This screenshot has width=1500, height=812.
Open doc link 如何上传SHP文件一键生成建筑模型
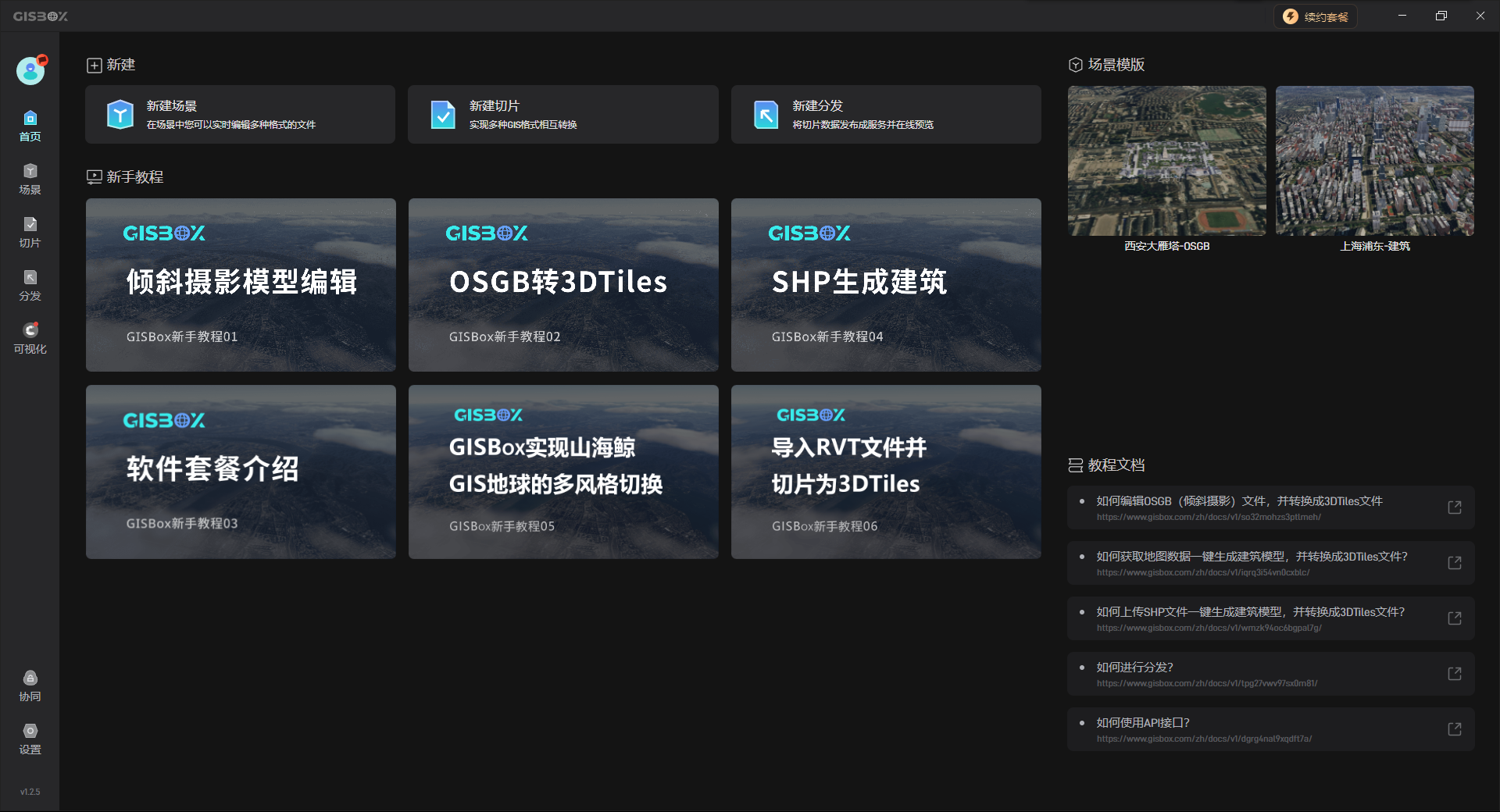[1271, 618]
